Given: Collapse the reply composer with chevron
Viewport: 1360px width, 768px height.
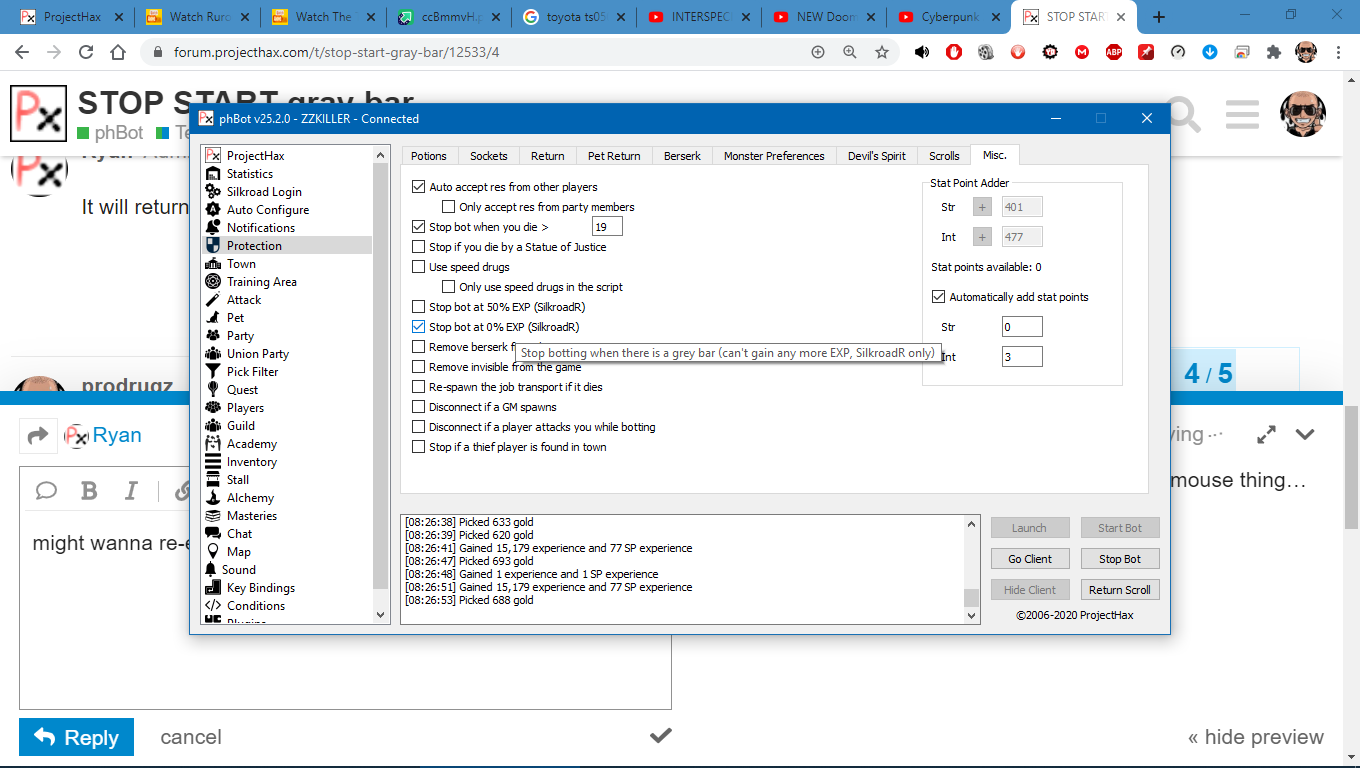Looking at the screenshot, I should 1305,435.
